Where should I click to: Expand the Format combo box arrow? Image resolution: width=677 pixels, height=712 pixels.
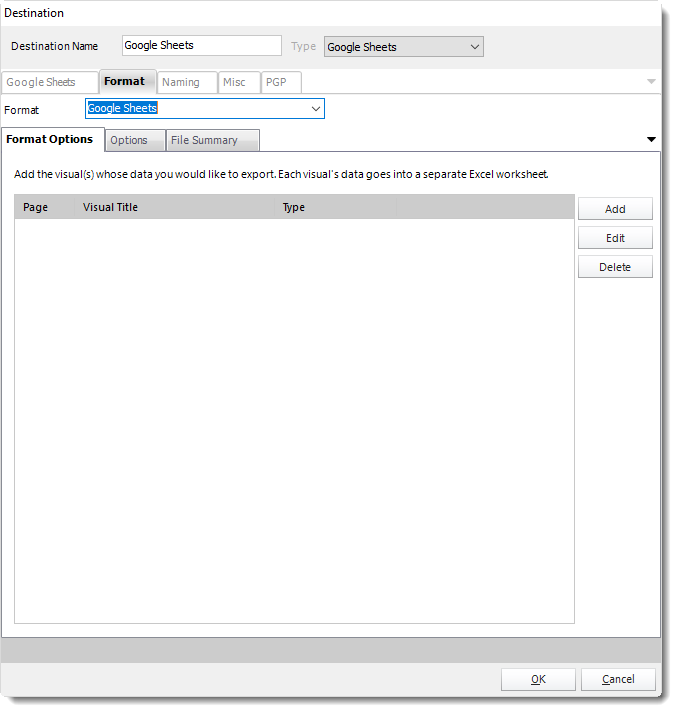(316, 109)
